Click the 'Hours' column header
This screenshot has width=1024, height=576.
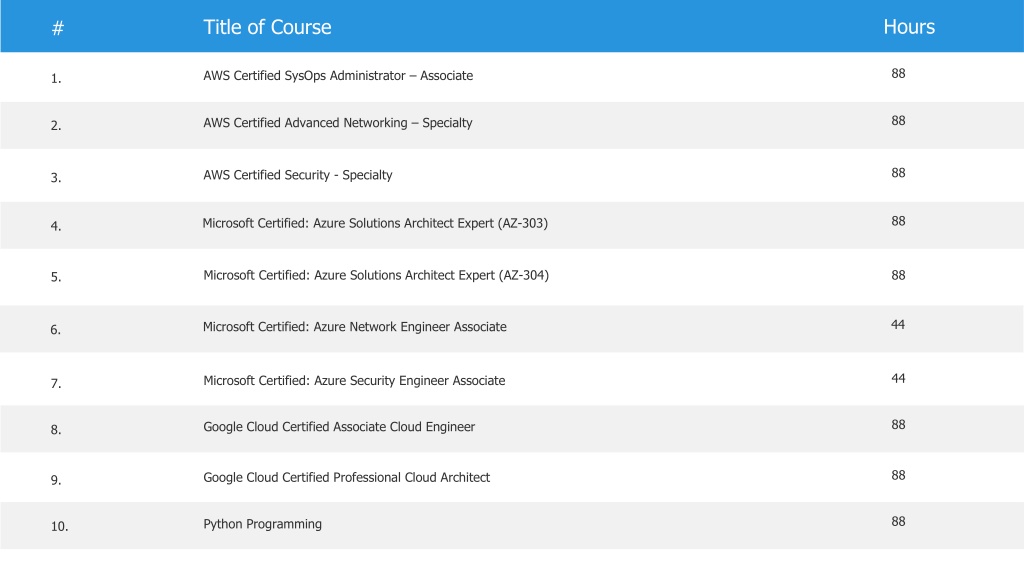point(909,27)
